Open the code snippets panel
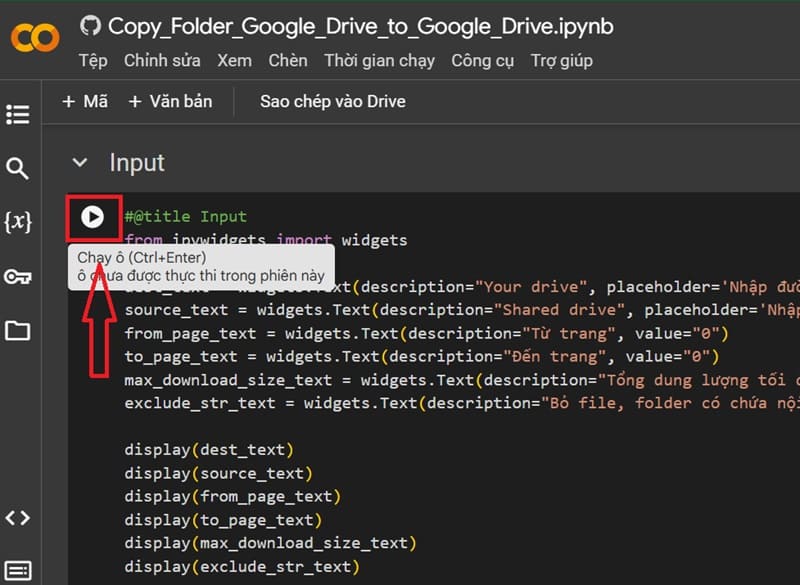 [18, 518]
